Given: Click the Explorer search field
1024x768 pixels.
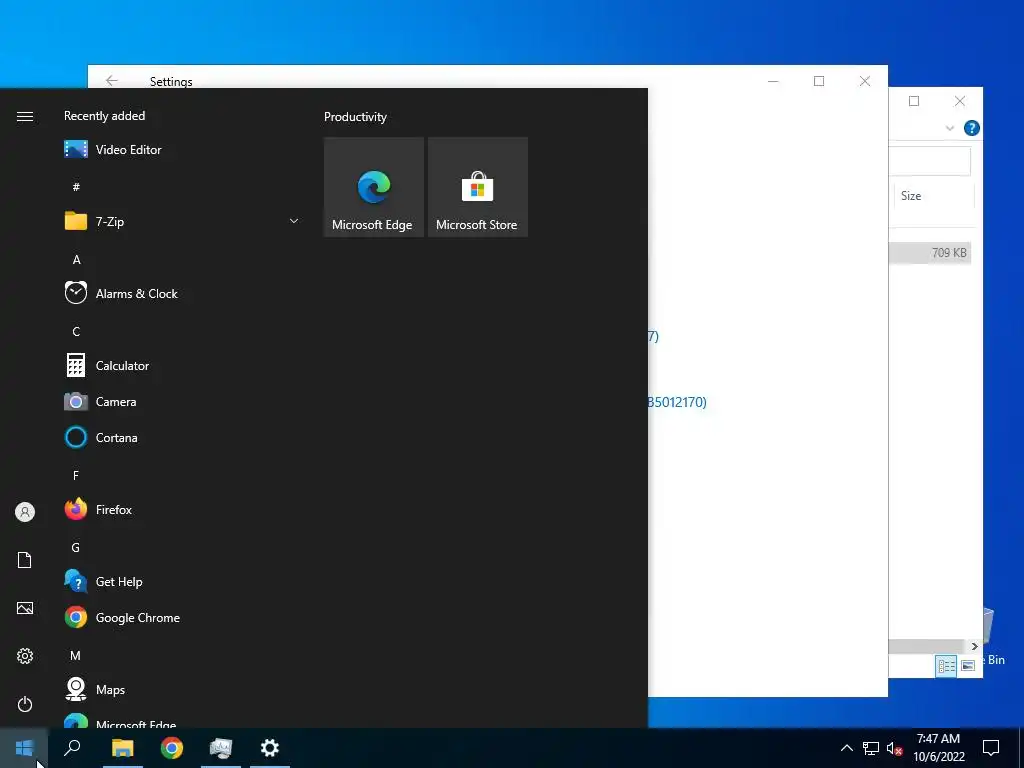Looking at the screenshot, I should (929, 161).
